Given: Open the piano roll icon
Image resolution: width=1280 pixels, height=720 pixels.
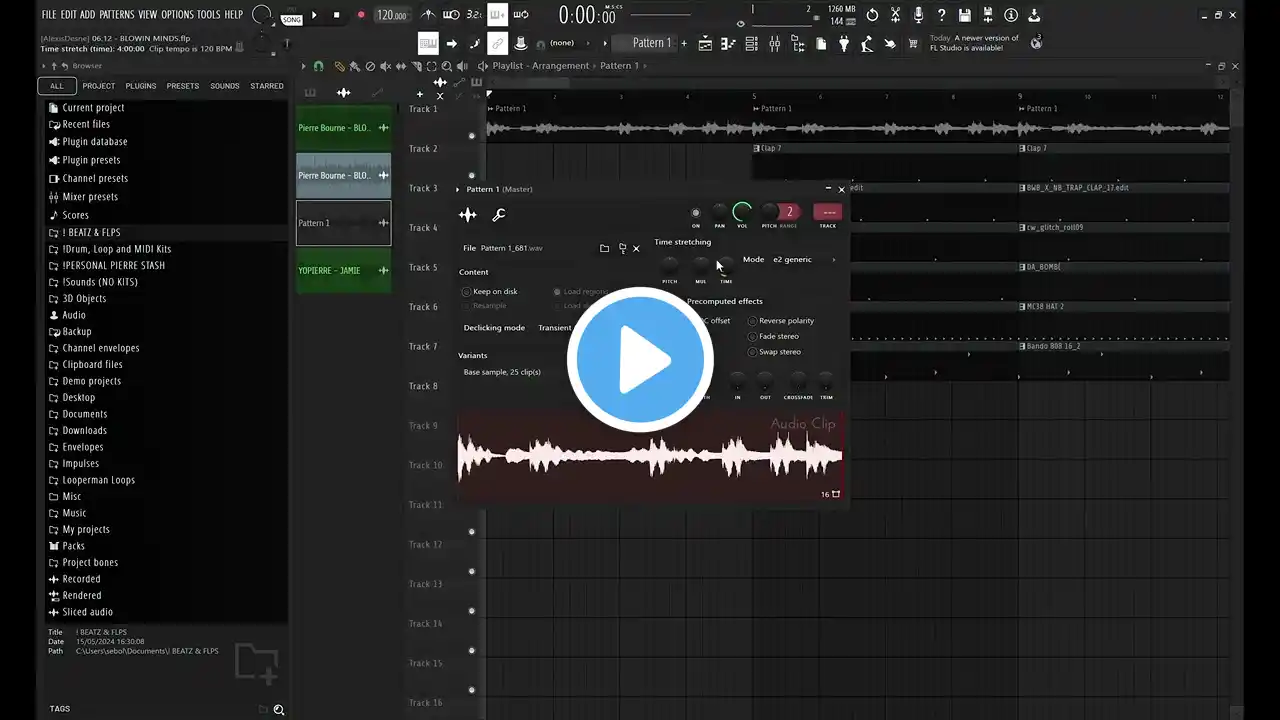Looking at the screenshot, I should tap(729, 43).
